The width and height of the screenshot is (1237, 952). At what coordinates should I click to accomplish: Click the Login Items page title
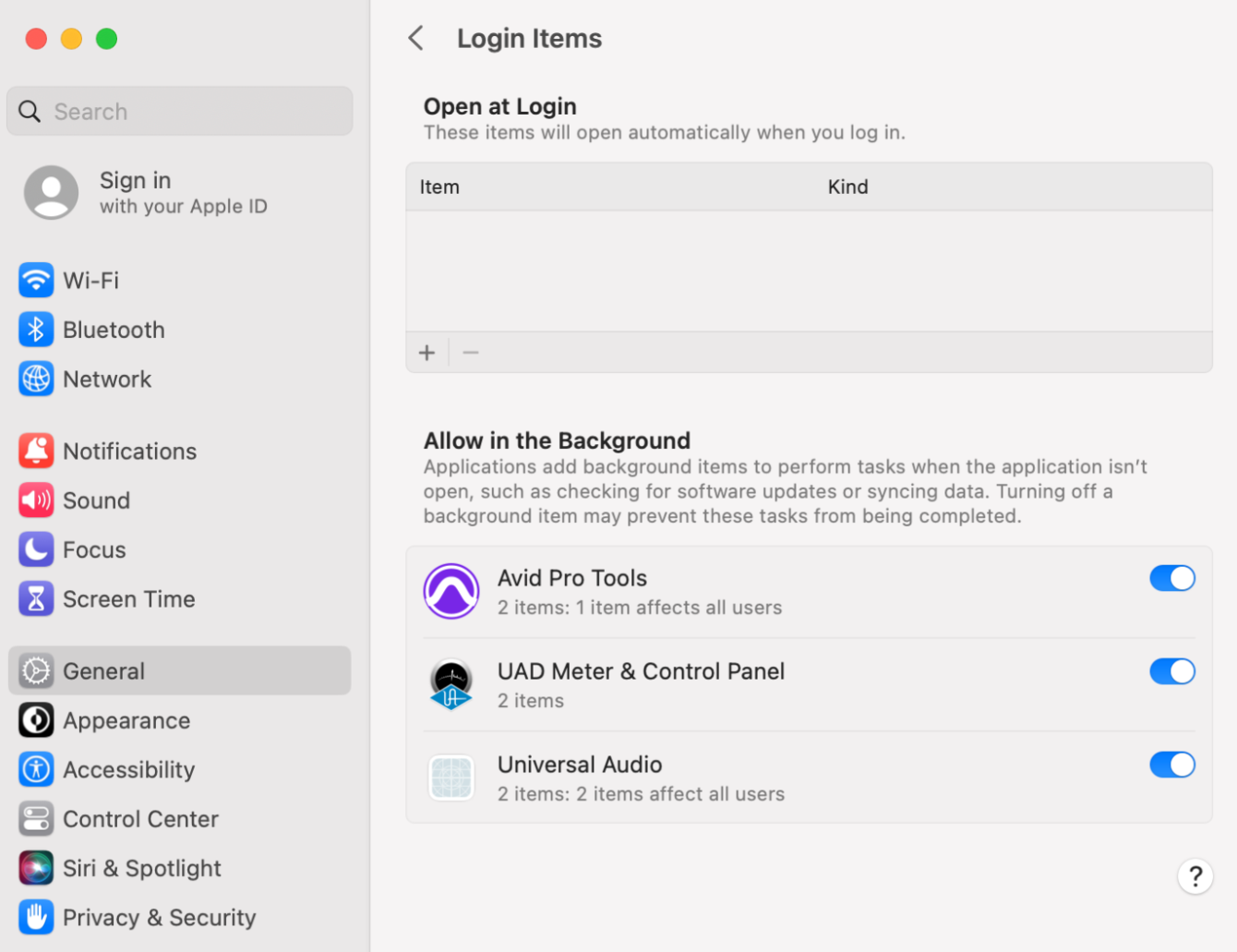tap(529, 39)
